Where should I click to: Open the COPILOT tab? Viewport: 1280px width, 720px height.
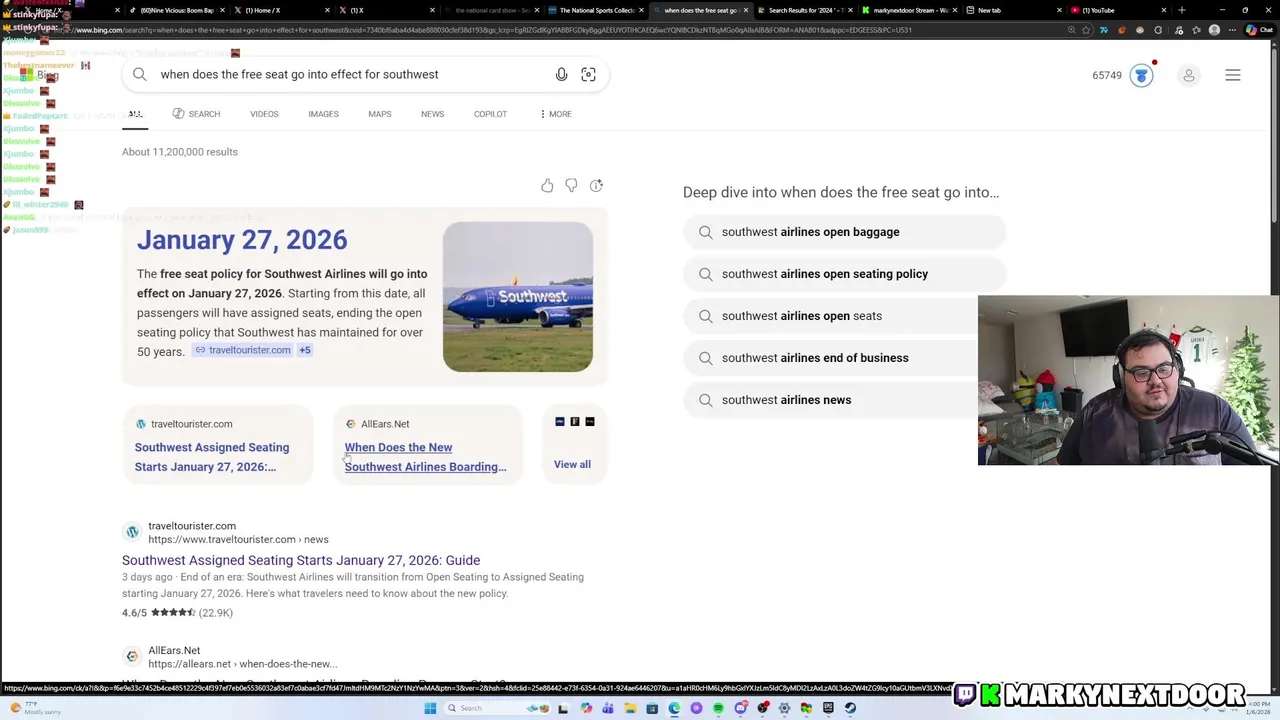(490, 114)
